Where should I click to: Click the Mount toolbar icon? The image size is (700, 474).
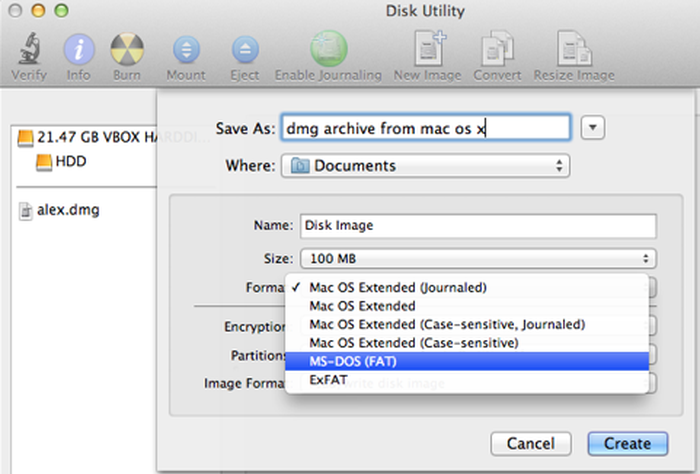tap(186, 49)
